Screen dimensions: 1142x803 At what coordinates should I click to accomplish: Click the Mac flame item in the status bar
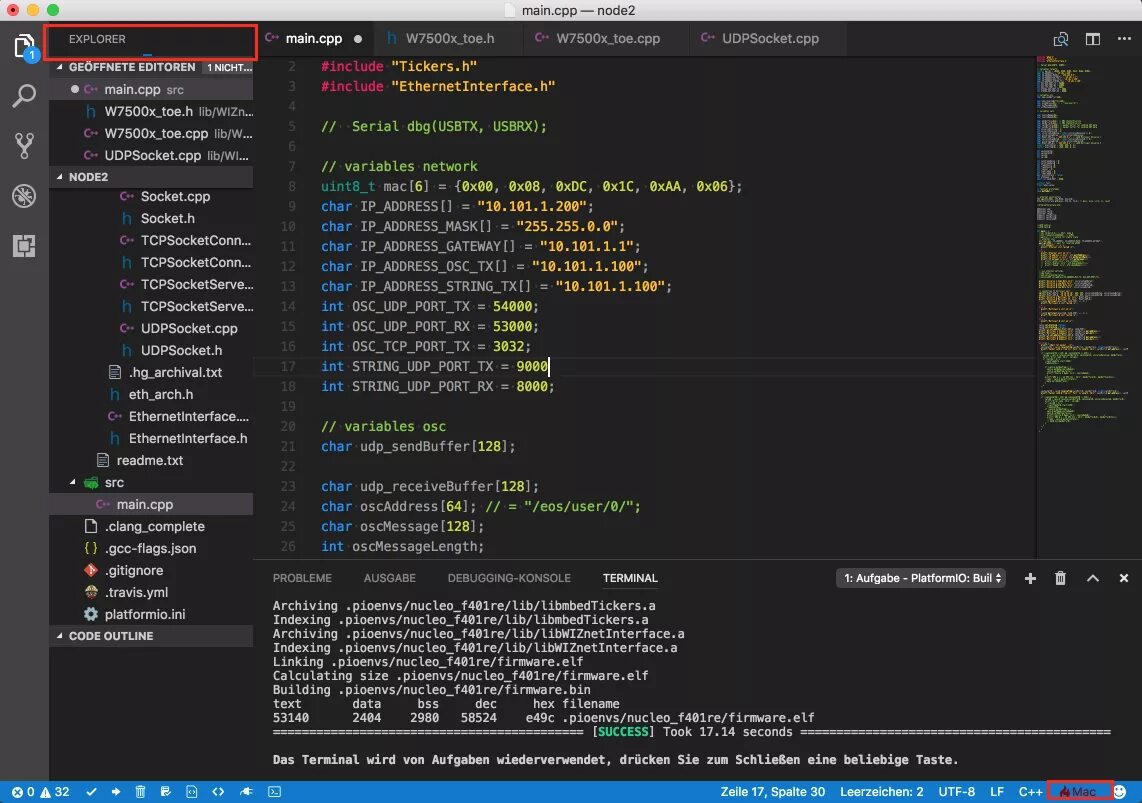[1079, 791]
